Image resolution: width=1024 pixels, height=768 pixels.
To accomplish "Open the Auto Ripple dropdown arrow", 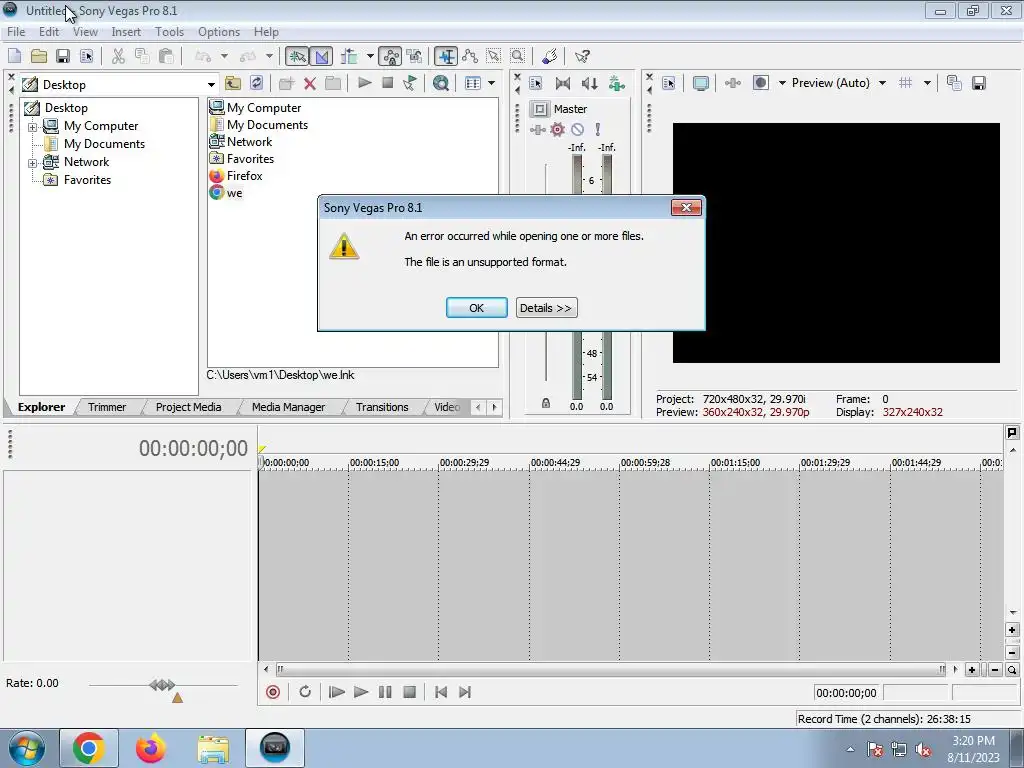I will pyautogui.click(x=370, y=56).
